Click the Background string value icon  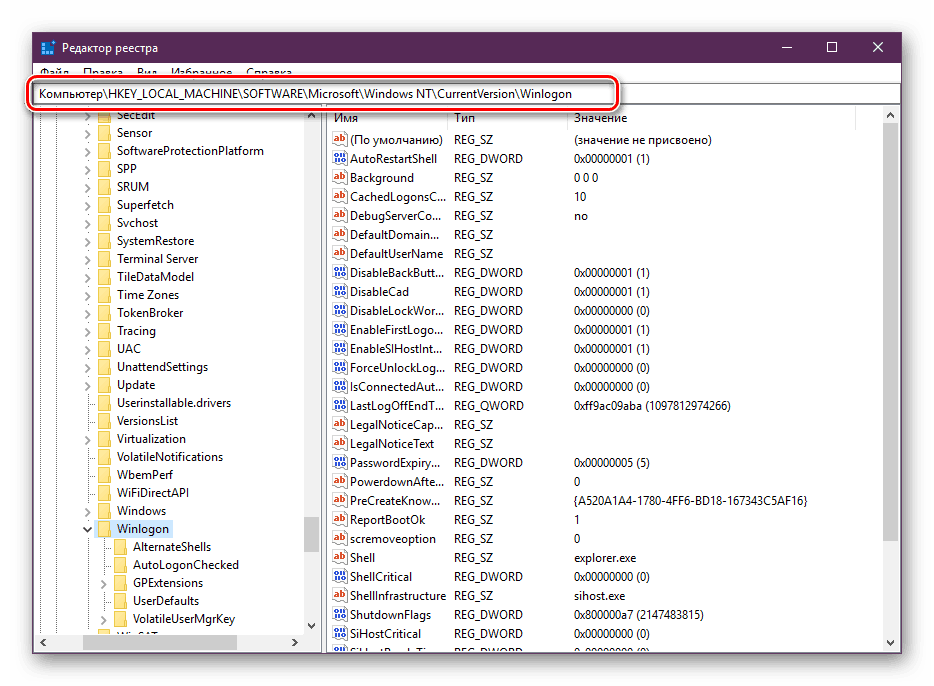pyautogui.click(x=340, y=177)
